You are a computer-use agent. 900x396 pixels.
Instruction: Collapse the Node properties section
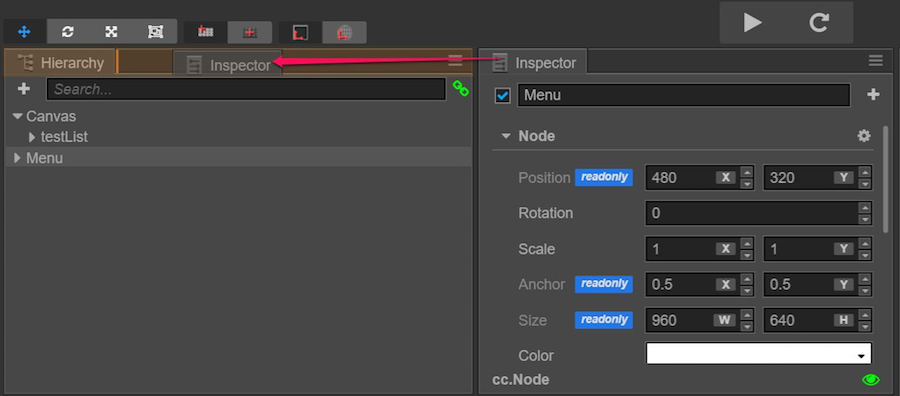[506, 136]
